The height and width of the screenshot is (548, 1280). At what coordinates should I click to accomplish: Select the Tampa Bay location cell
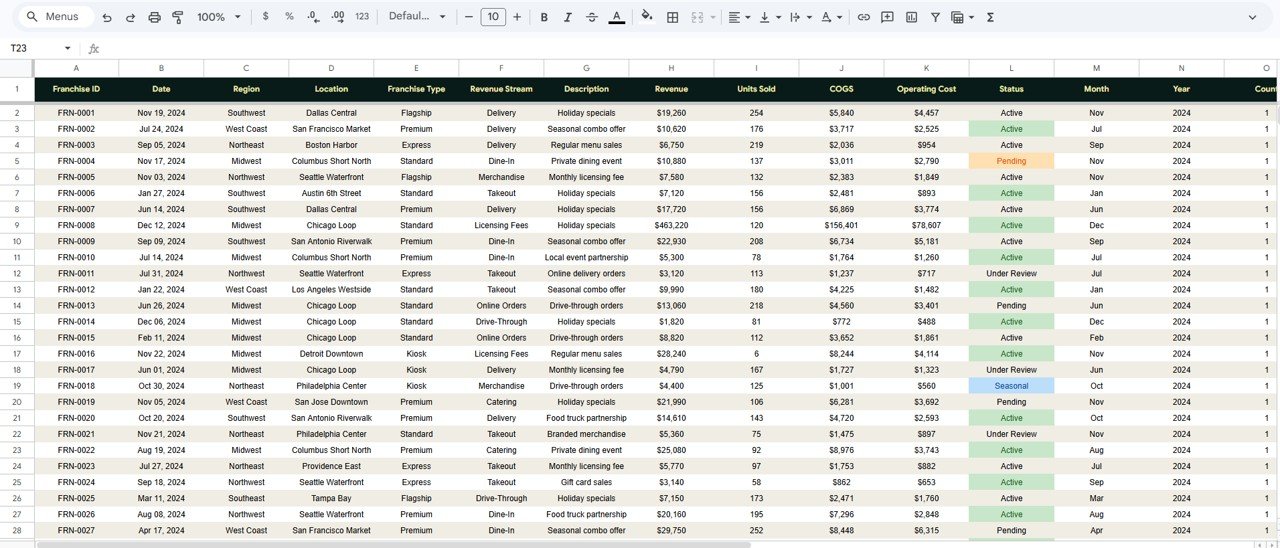(x=331, y=498)
